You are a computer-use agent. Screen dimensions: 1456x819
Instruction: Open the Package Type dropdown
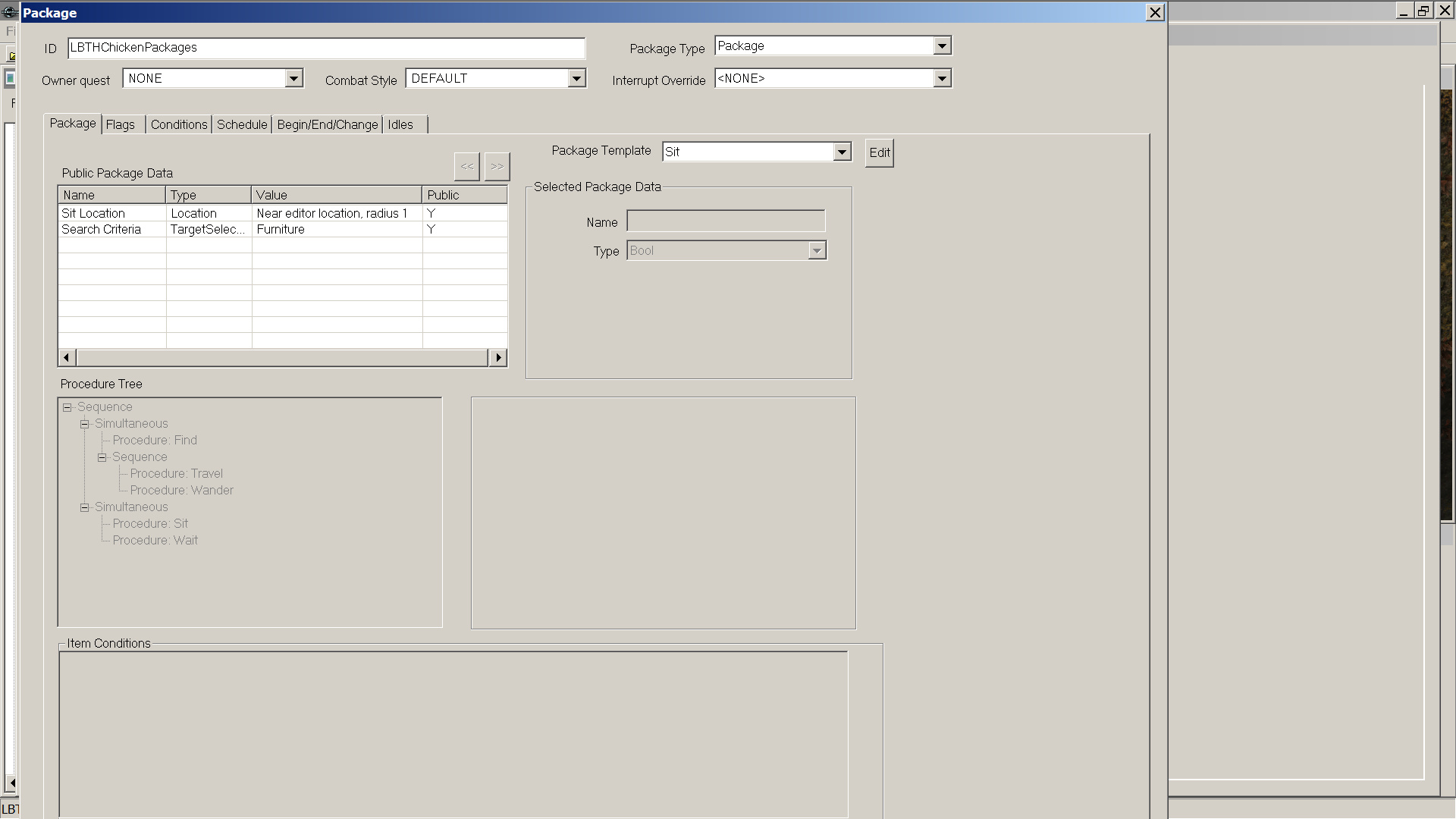[942, 45]
